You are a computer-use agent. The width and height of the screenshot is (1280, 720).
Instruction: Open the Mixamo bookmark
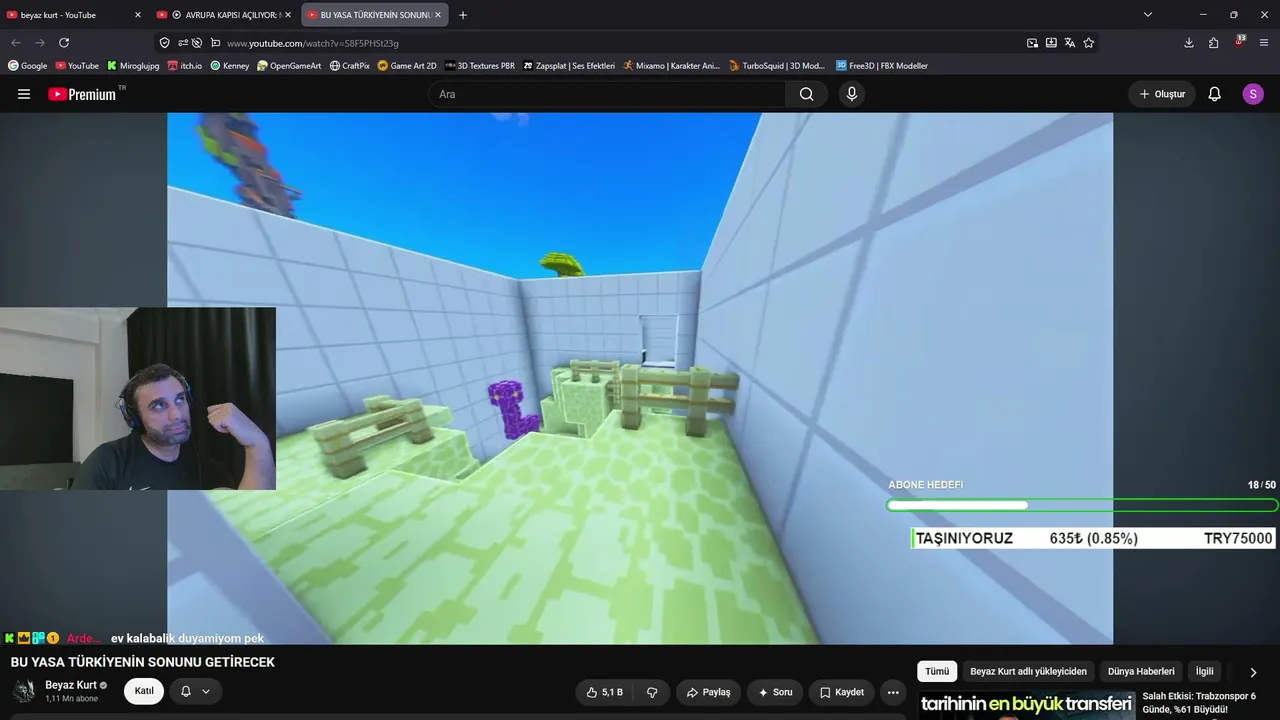pyautogui.click(x=671, y=66)
